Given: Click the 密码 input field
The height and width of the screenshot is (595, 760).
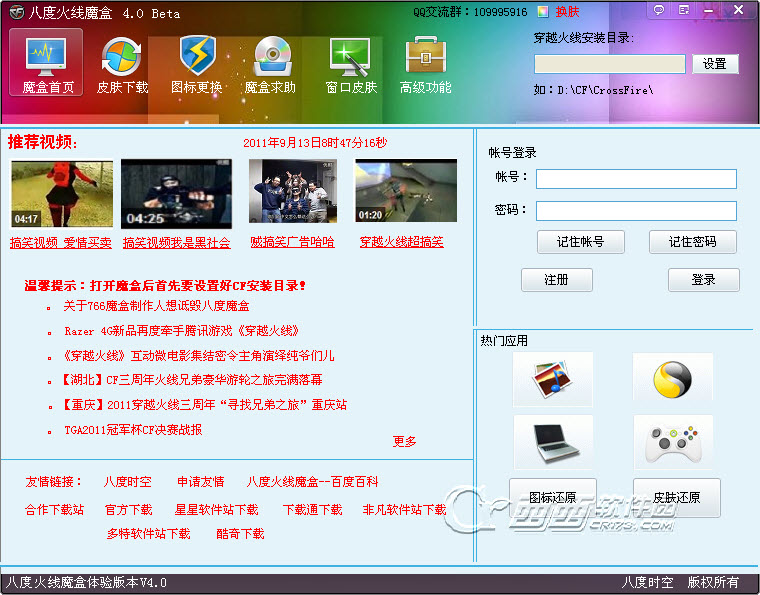Looking at the screenshot, I should click(636, 211).
